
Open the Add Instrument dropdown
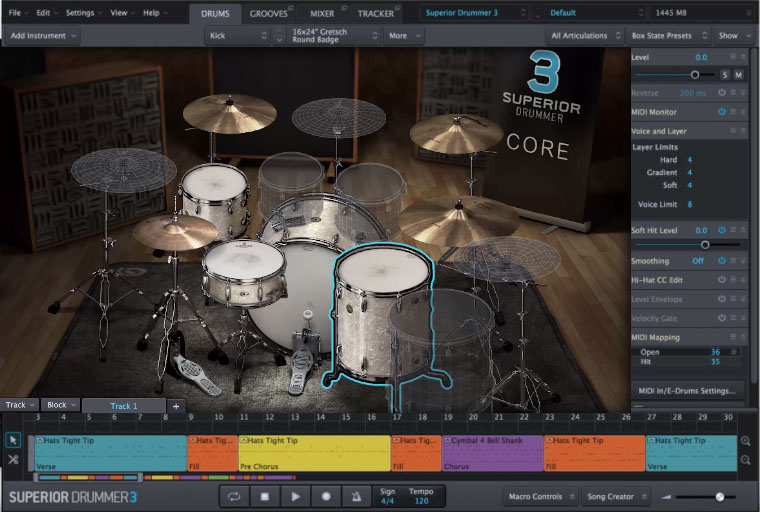43,35
